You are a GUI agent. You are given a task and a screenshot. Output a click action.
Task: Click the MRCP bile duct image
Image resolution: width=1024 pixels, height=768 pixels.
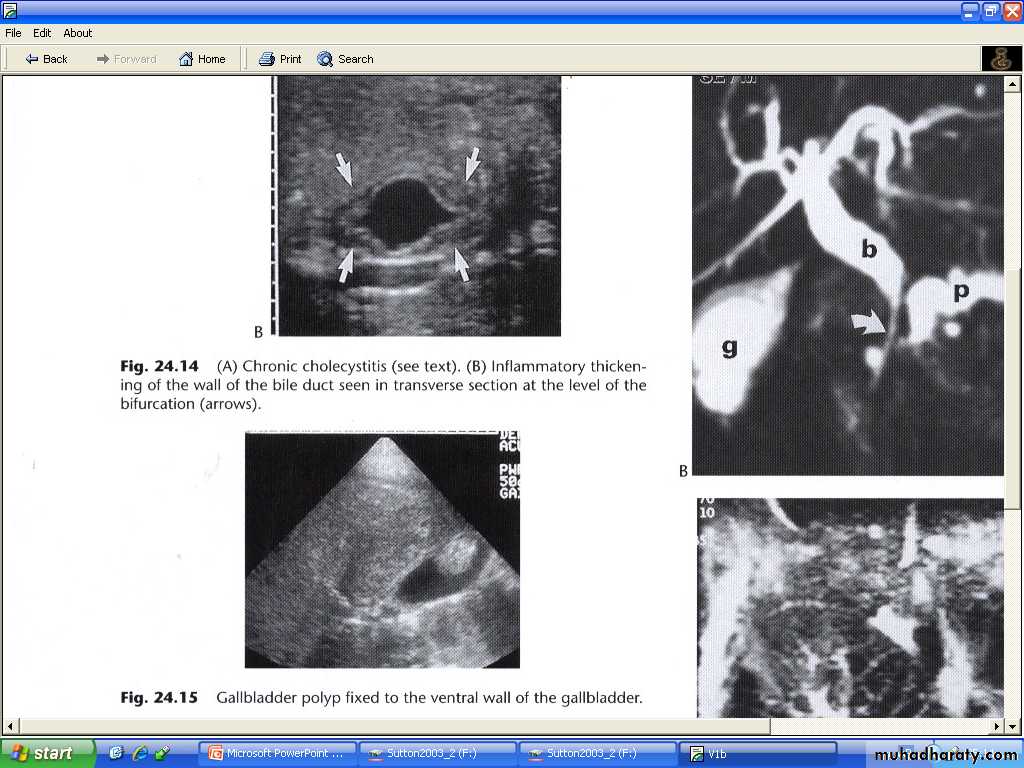click(x=847, y=275)
